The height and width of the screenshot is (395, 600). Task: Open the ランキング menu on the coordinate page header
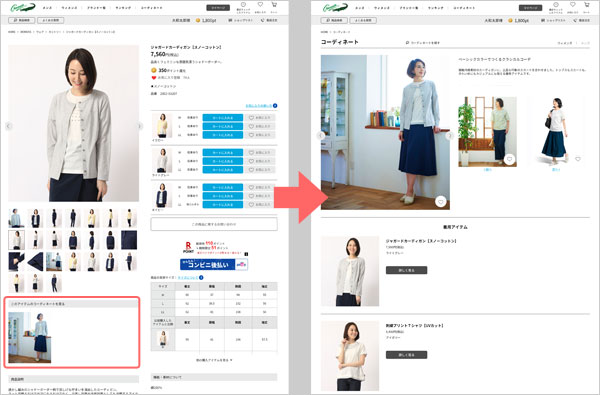[x=435, y=8]
